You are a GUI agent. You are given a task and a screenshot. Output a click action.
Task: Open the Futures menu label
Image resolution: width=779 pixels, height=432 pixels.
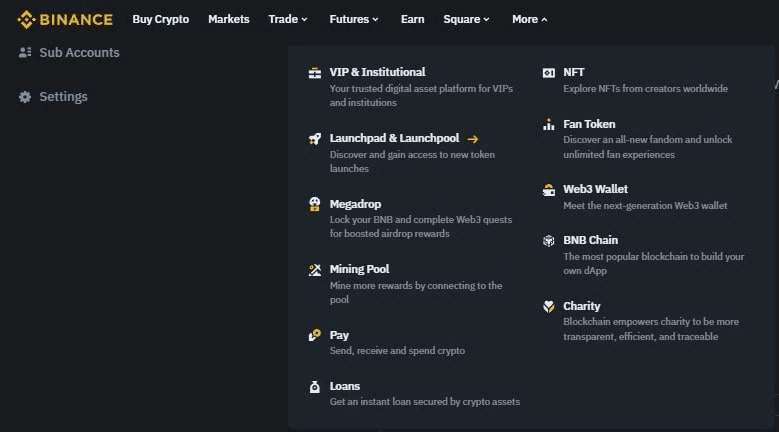click(x=349, y=19)
